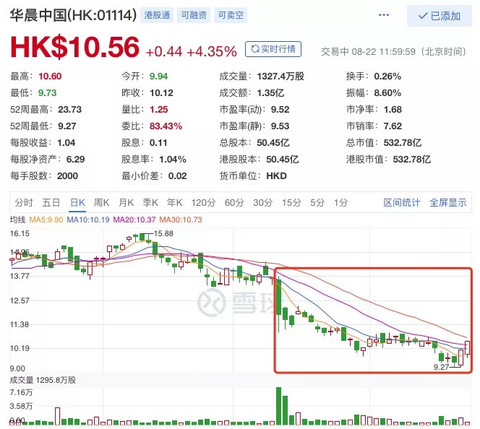Select the 日K chart tab
Image resolution: width=480 pixels, height=429 pixels.
[78, 202]
